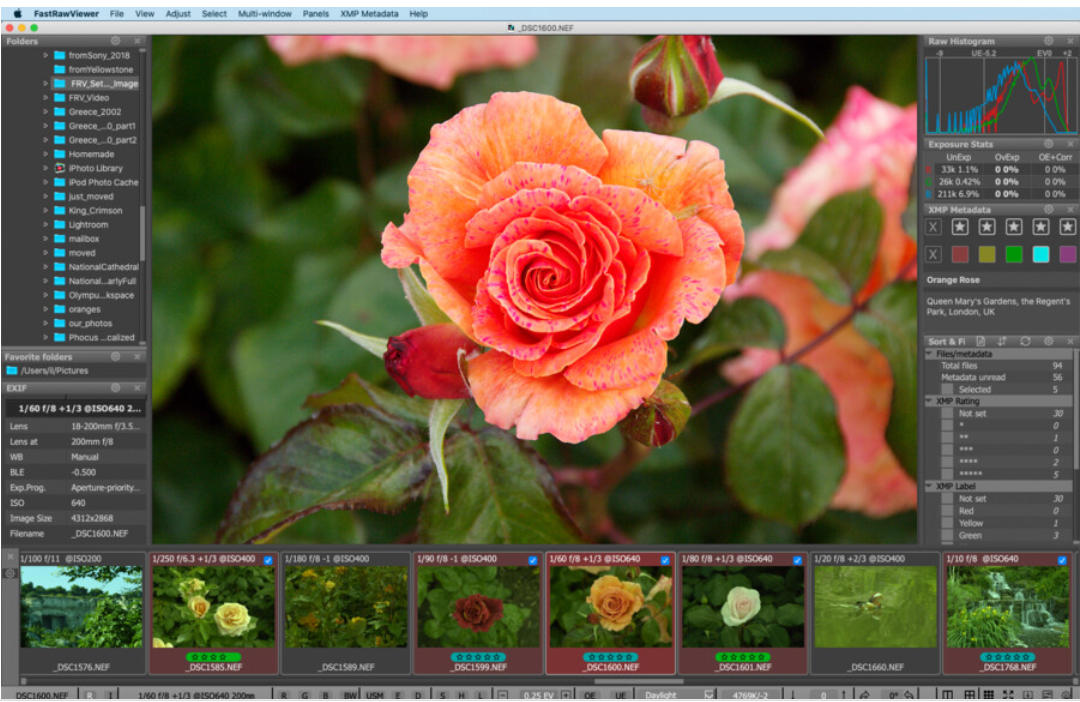The height and width of the screenshot is (702, 1080).
Task: Check the Selected filter box
Action: 947,389
